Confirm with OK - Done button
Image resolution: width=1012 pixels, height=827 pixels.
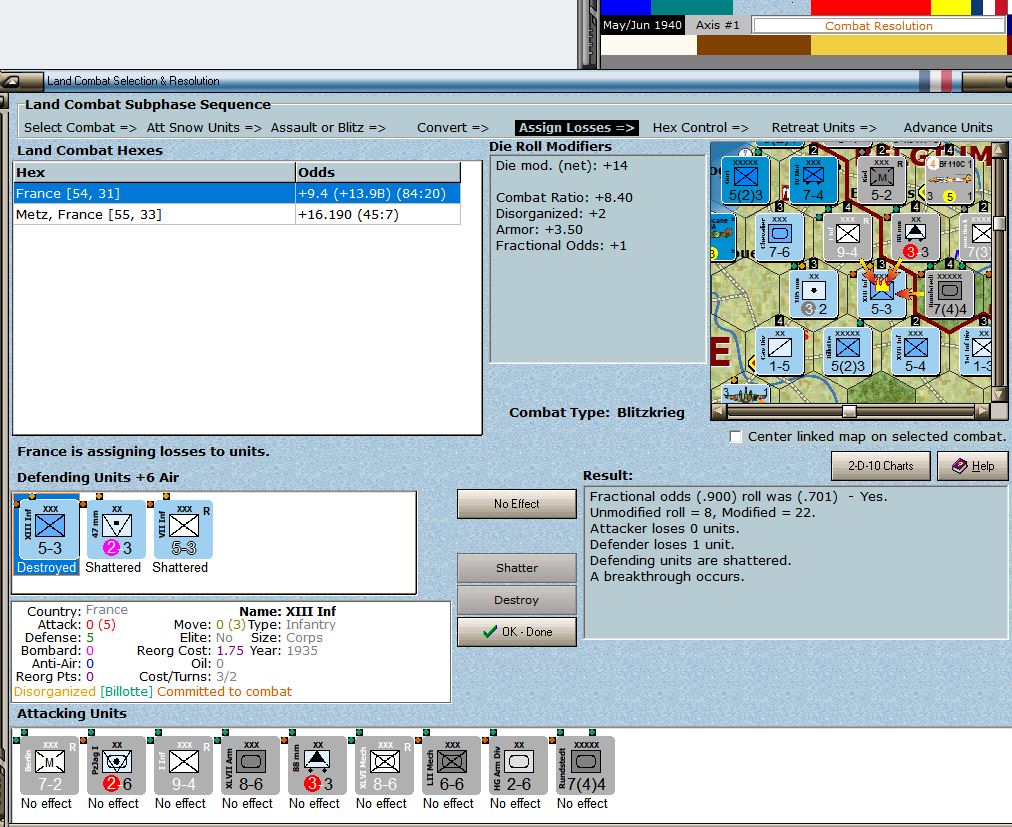(516, 632)
